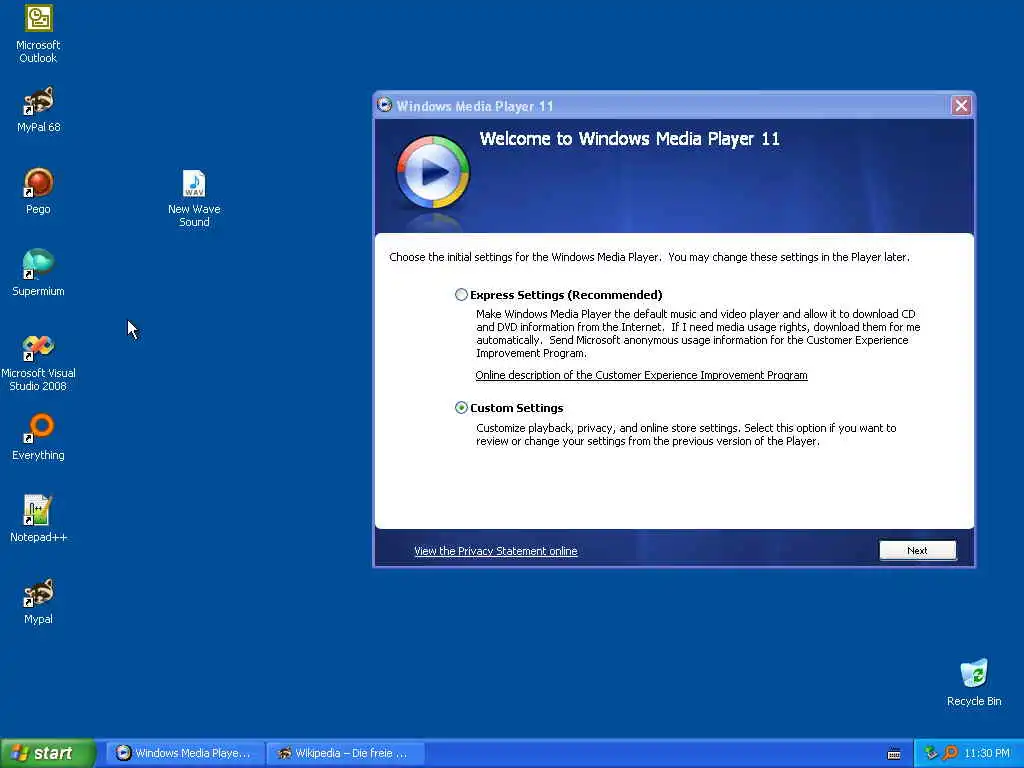1024x768 pixels.
Task: Switch to Windows Media Player taskbar button
Action: tap(185, 753)
